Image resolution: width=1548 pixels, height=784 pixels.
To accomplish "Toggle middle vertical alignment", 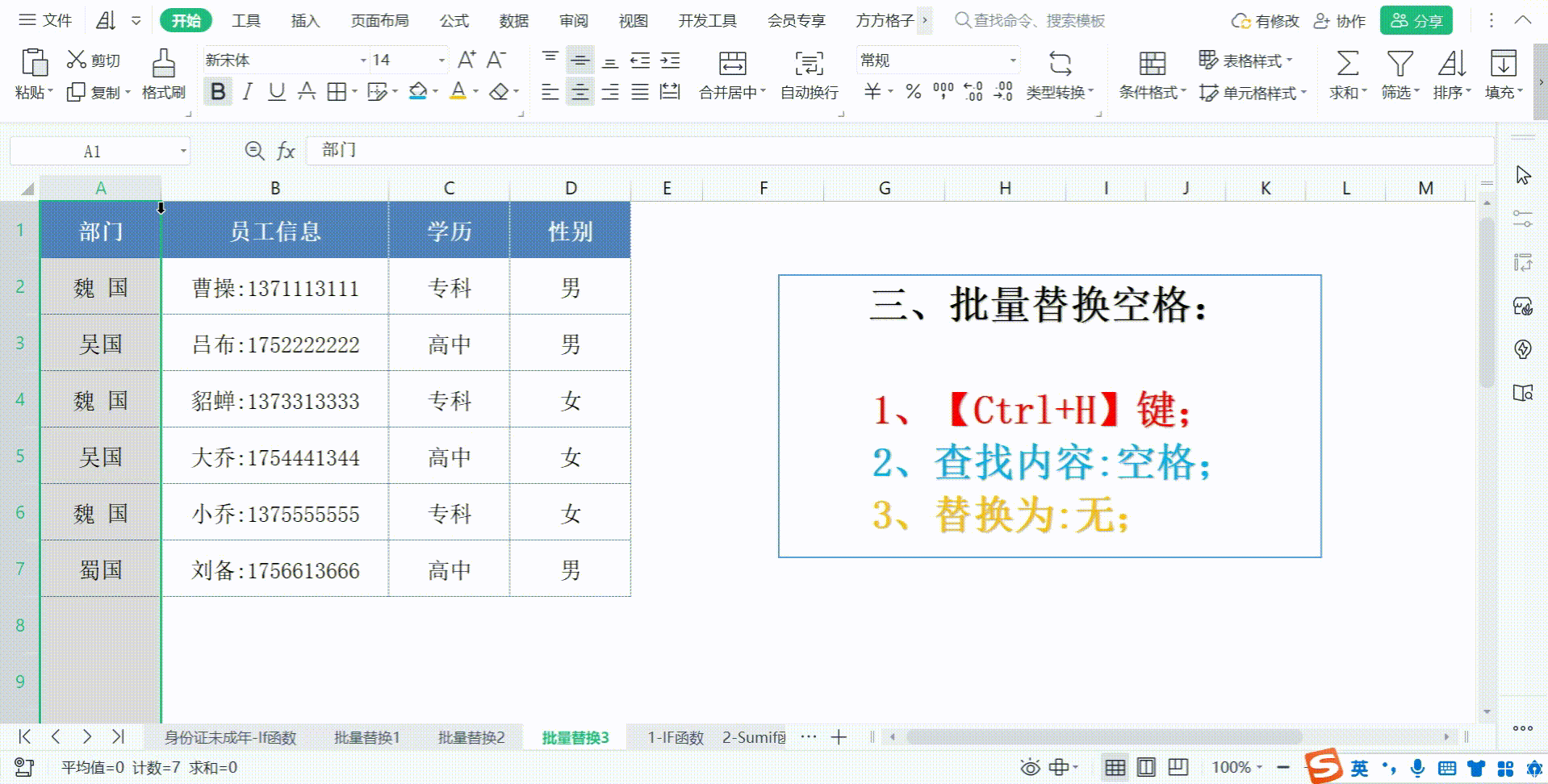I will 580,60.
